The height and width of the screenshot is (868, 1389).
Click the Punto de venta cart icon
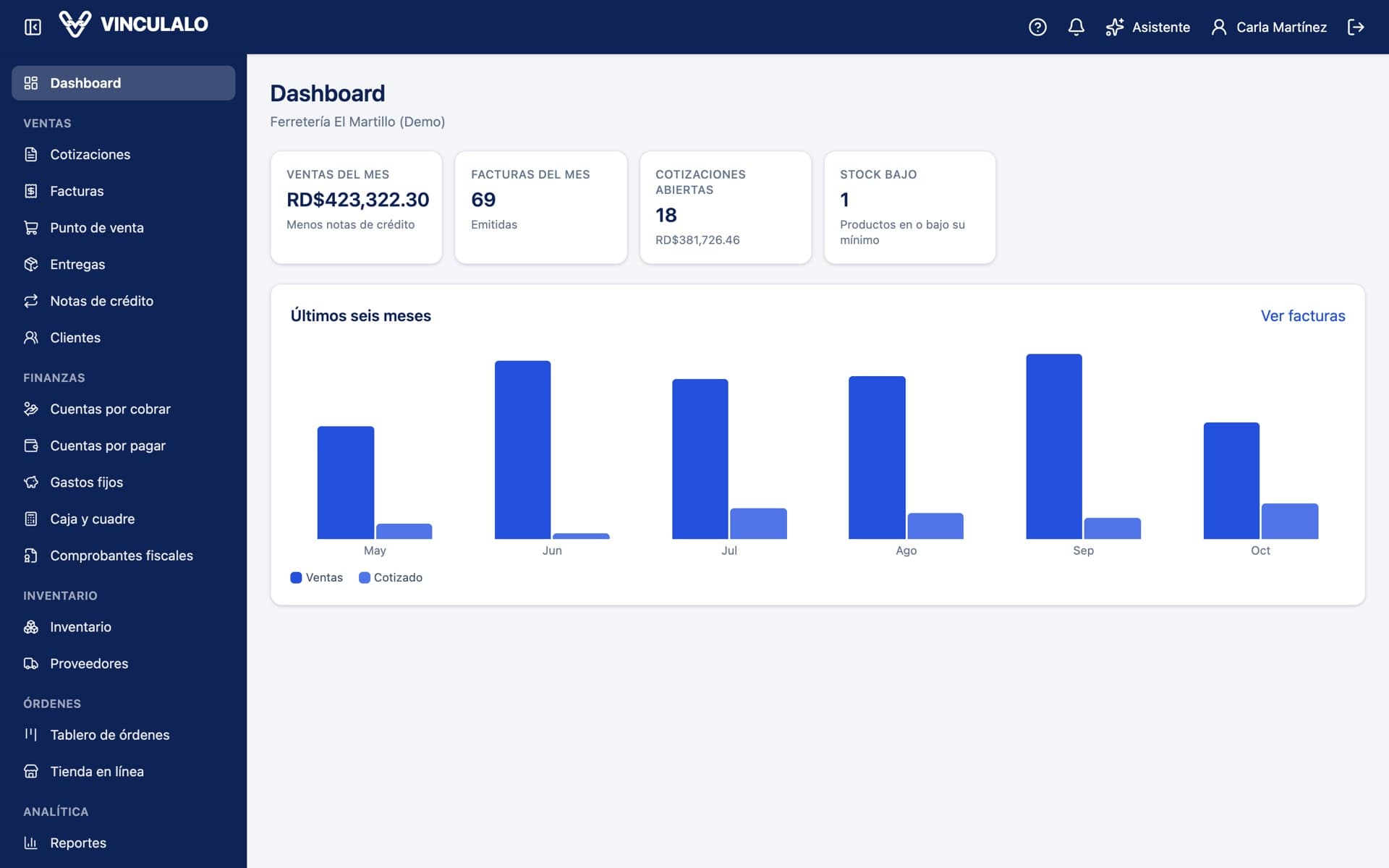[31, 228]
